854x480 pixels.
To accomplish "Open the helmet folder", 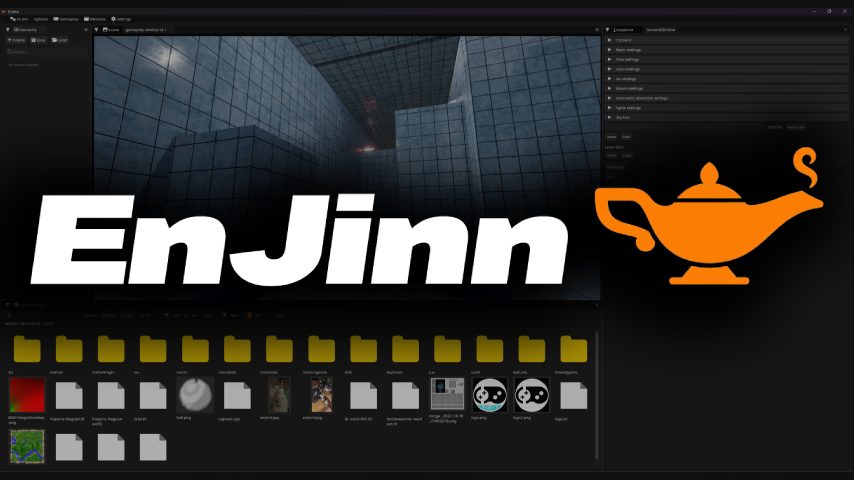I will [x=69, y=349].
